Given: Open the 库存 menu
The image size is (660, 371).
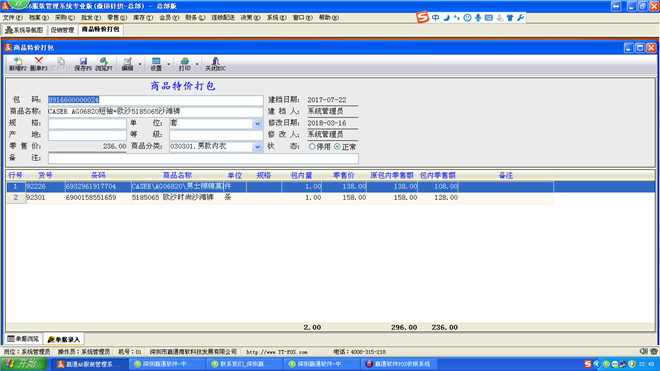Looking at the screenshot, I should click(x=143, y=18).
